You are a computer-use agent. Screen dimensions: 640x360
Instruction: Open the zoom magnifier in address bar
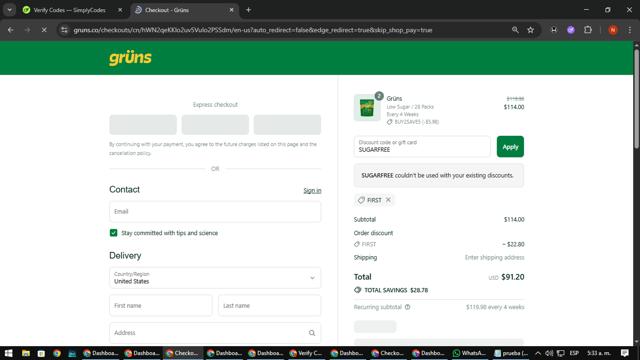(515, 30)
